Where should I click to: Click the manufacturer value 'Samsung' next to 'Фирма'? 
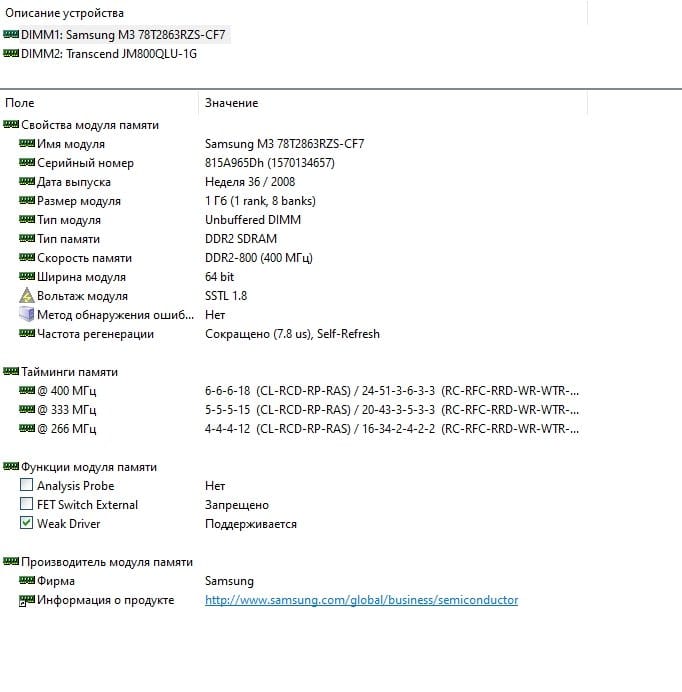[x=230, y=581]
